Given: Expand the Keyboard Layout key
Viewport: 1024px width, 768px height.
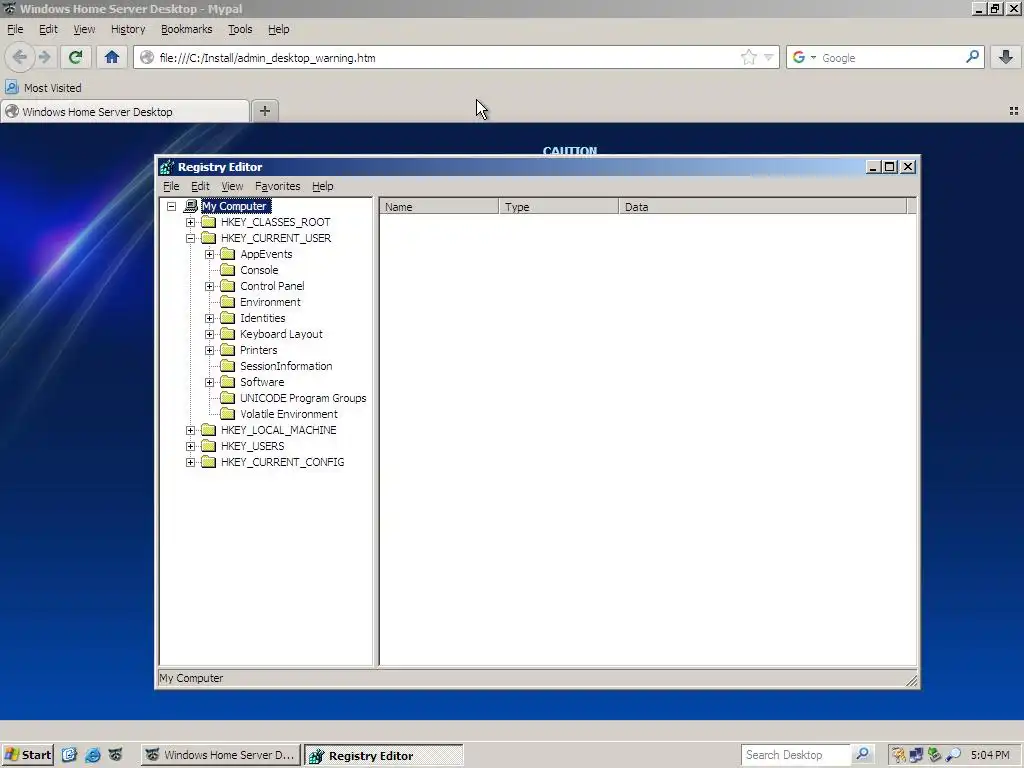Looking at the screenshot, I should click(x=210, y=334).
